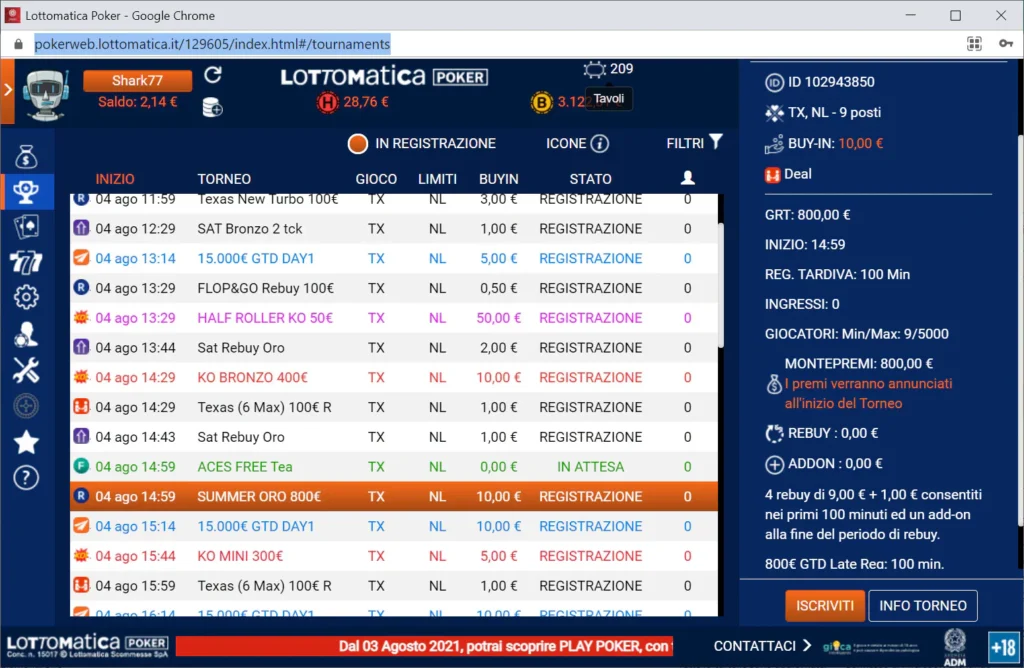Select Sat Rebuy Oro at 14:43
Viewport: 1024px width, 668px height.
click(x=394, y=437)
